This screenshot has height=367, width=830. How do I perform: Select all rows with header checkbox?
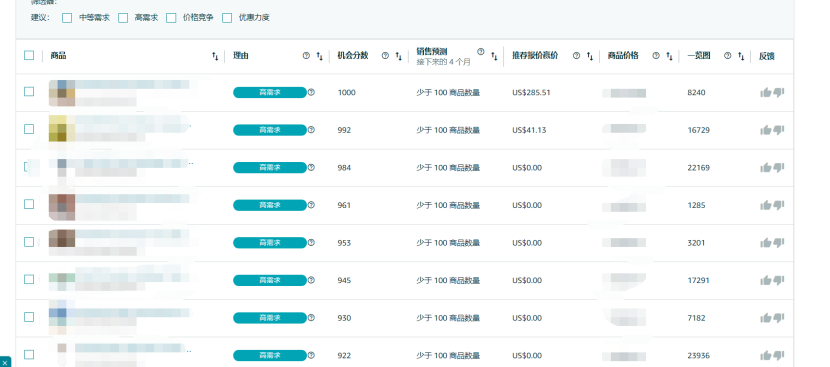(x=29, y=55)
